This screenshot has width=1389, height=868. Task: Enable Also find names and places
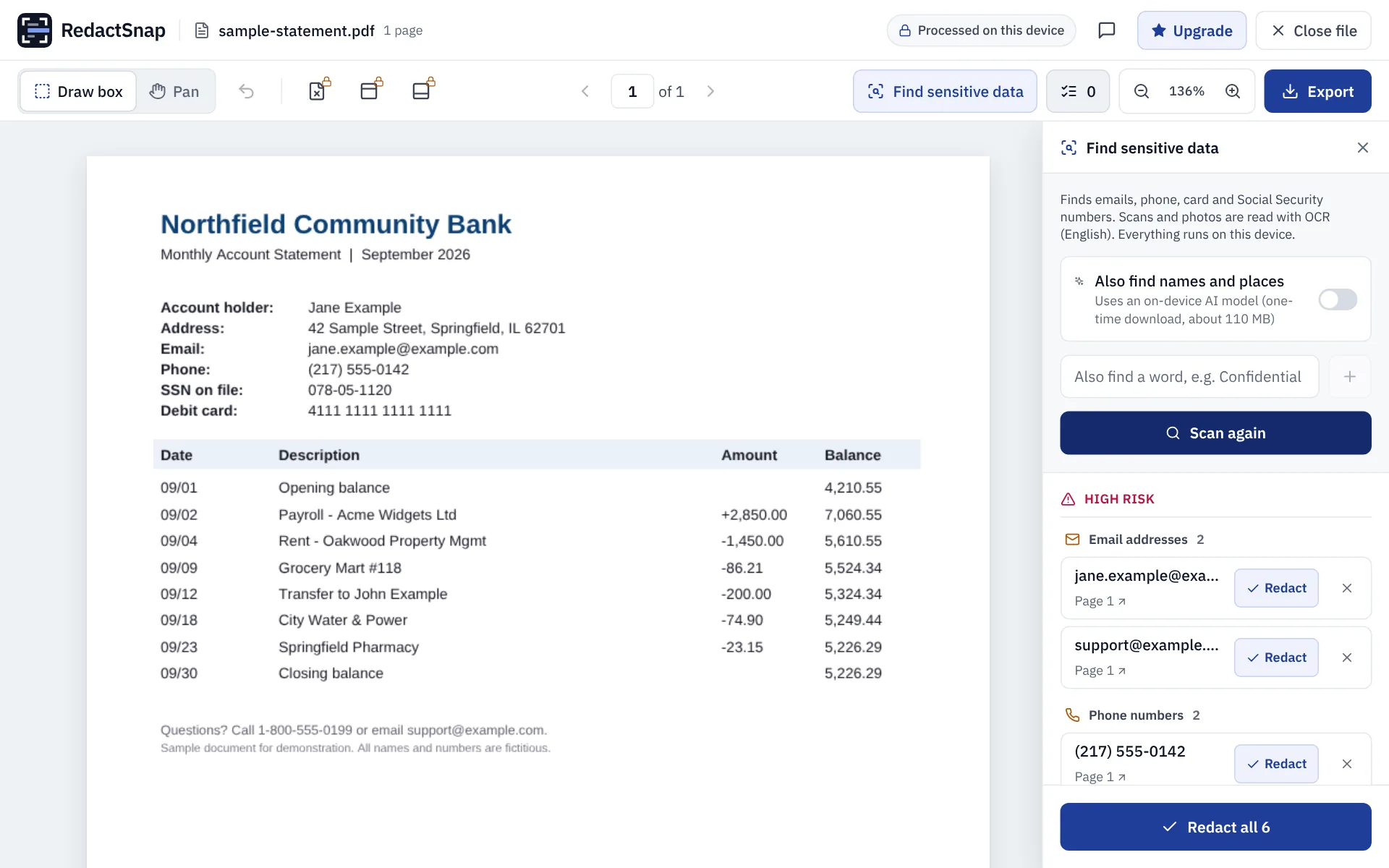click(x=1338, y=299)
